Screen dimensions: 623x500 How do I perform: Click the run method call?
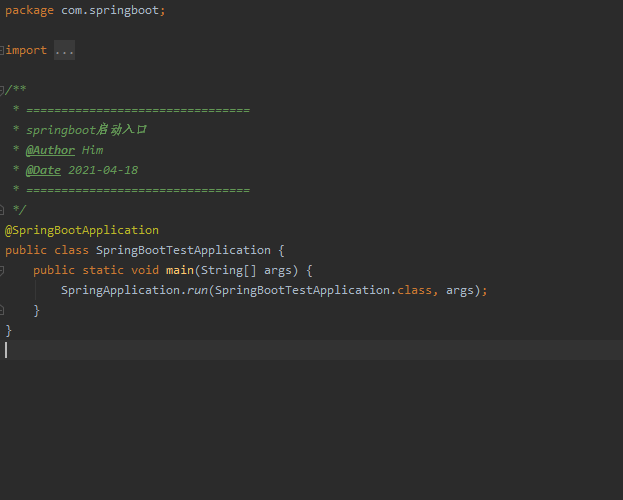[196, 290]
